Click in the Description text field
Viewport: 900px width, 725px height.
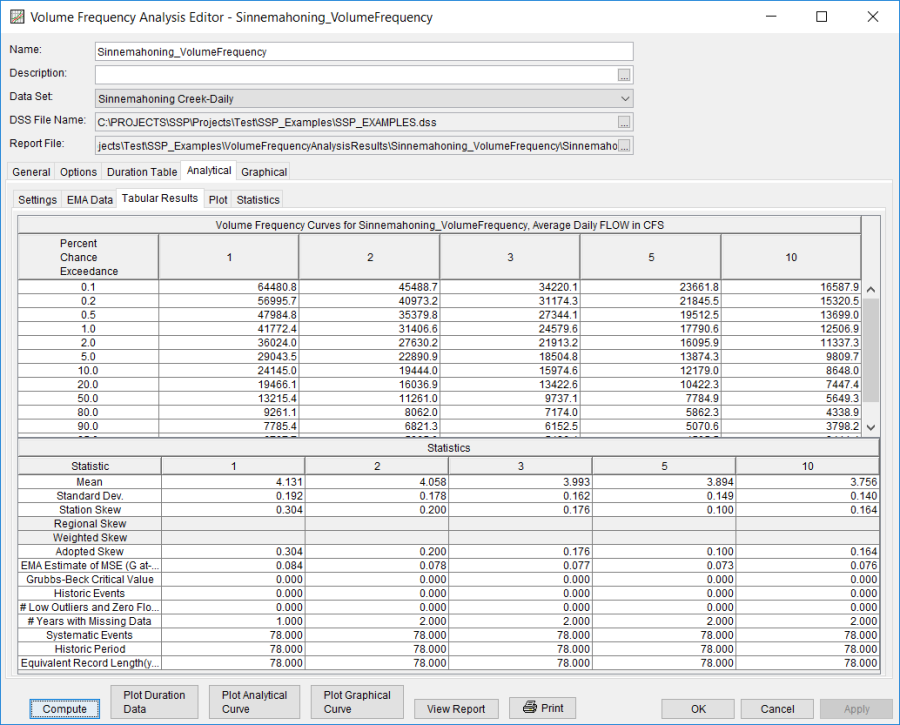[x=356, y=75]
